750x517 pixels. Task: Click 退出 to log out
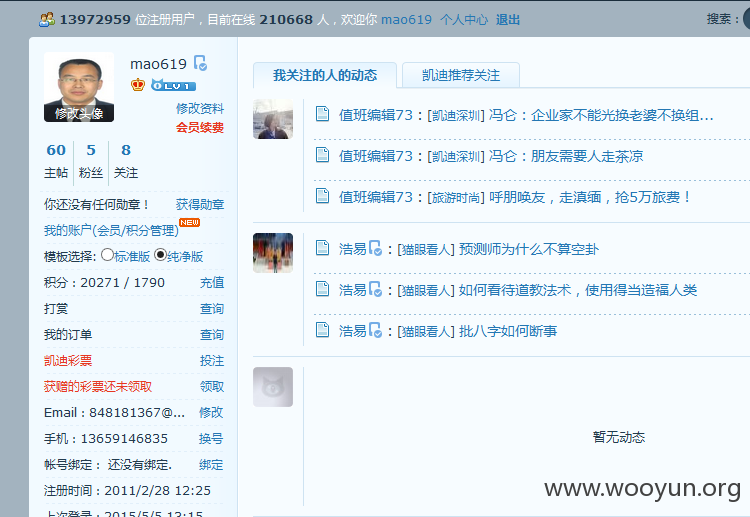point(508,20)
